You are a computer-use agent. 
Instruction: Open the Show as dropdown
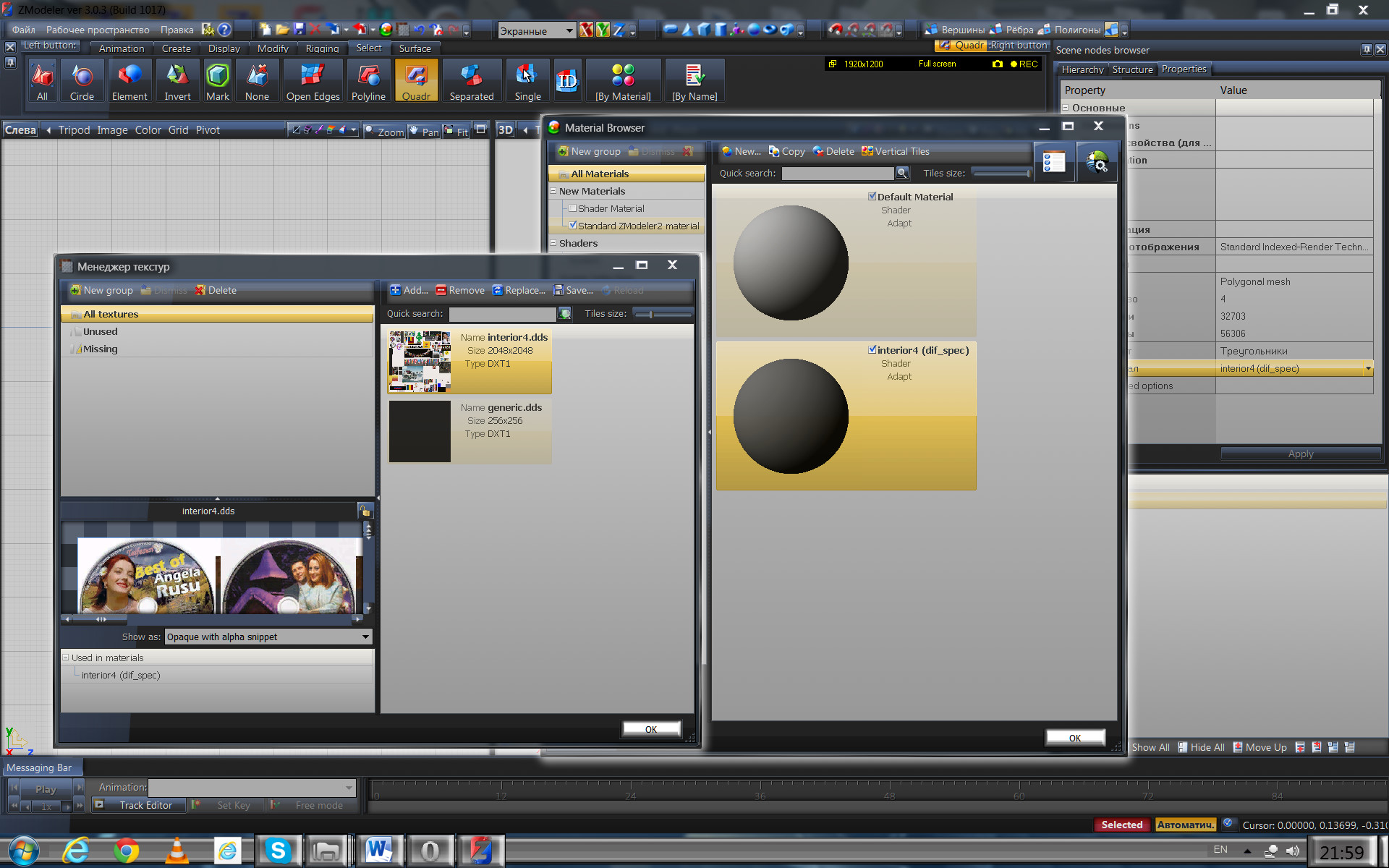pos(365,637)
